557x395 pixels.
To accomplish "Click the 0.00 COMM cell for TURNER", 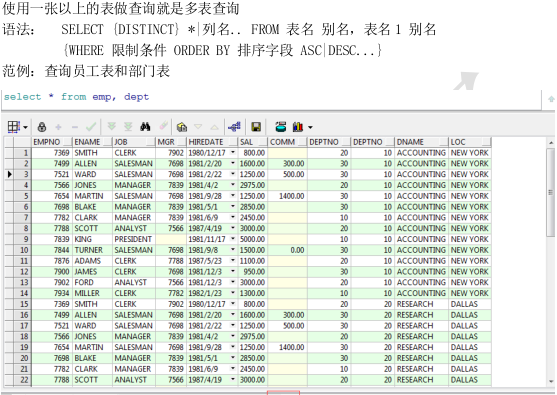I will (x=287, y=250).
